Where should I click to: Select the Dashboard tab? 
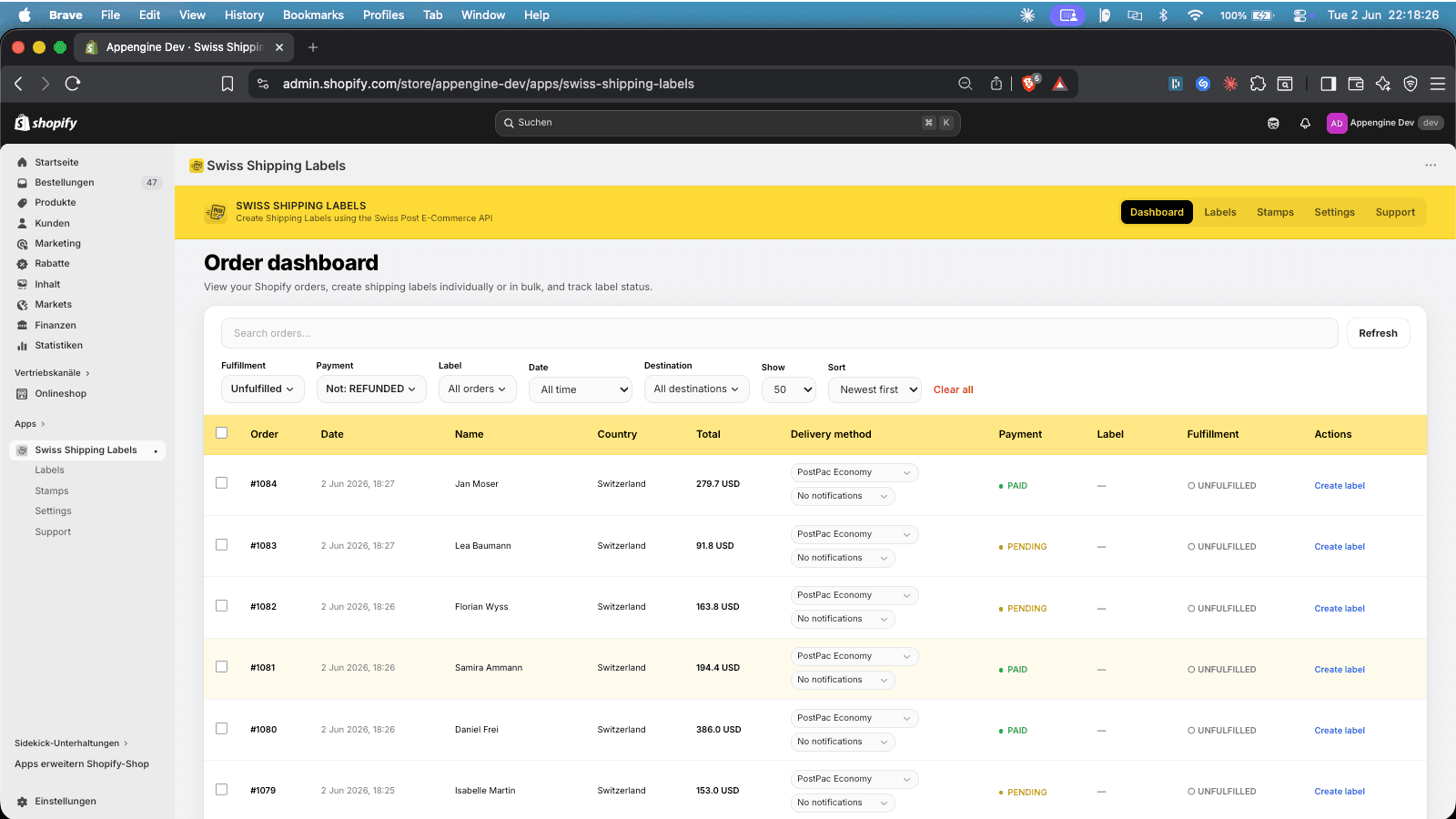click(x=1157, y=212)
